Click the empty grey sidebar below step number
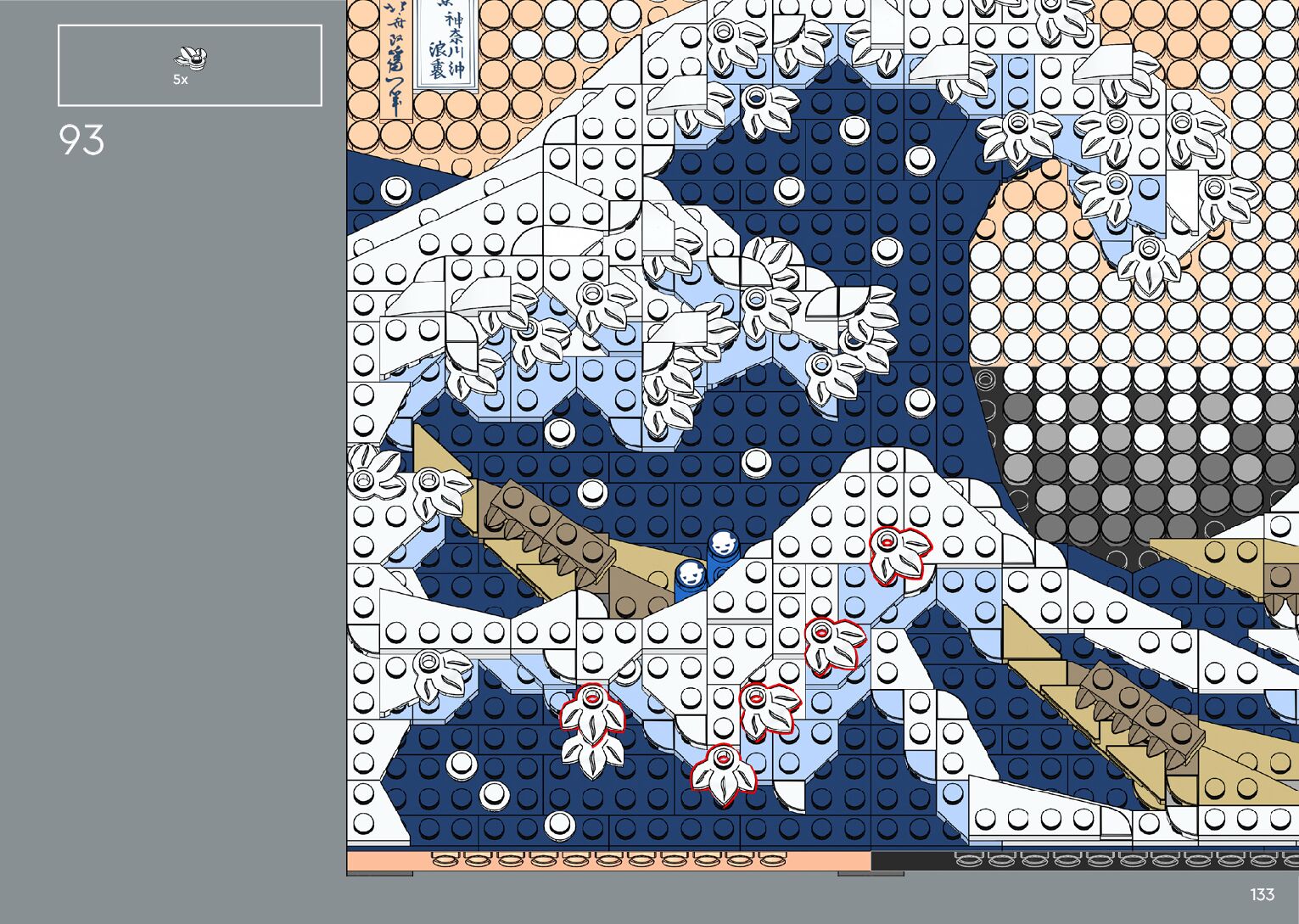1299x924 pixels. tap(170, 509)
